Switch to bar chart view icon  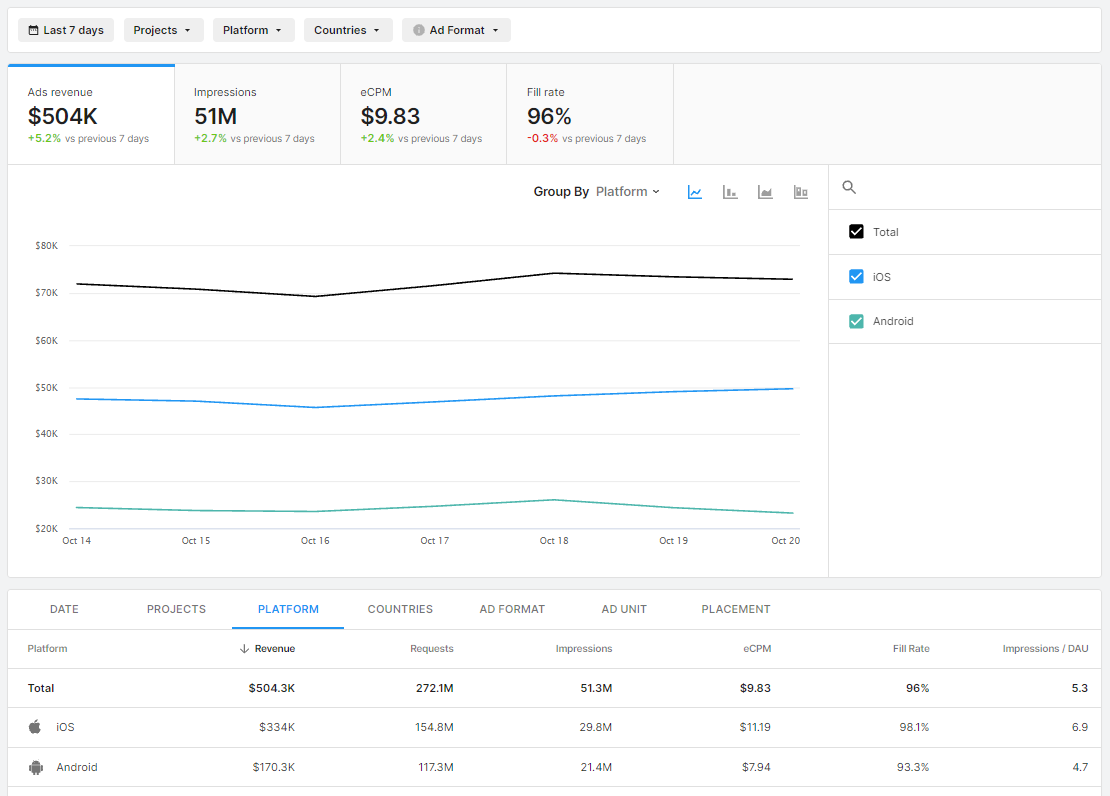click(730, 192)
